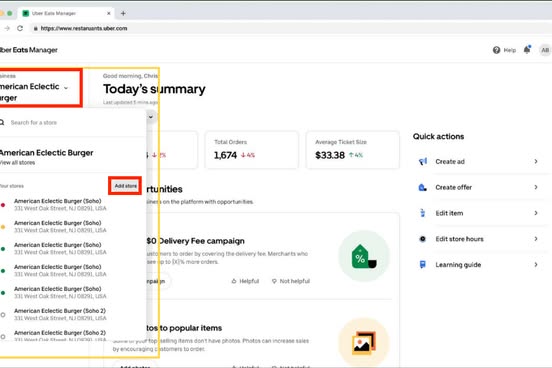Click the Create offer icon

click(422, 187)
